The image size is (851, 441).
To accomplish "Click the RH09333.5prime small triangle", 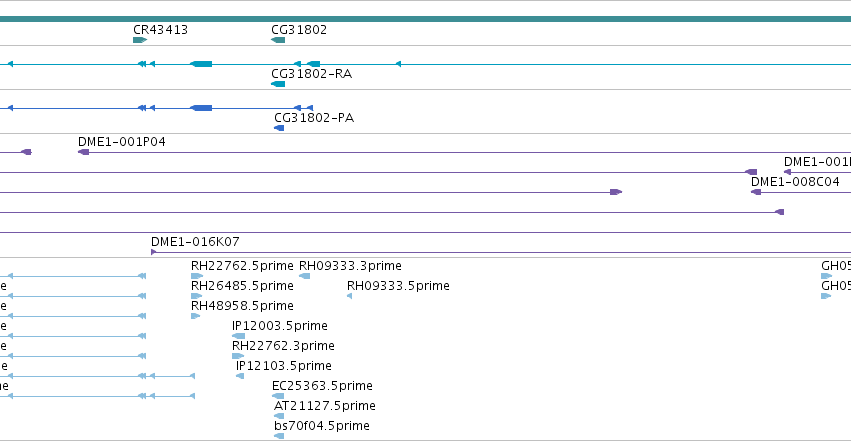I will pyautogui.click(x=350, y=296).
